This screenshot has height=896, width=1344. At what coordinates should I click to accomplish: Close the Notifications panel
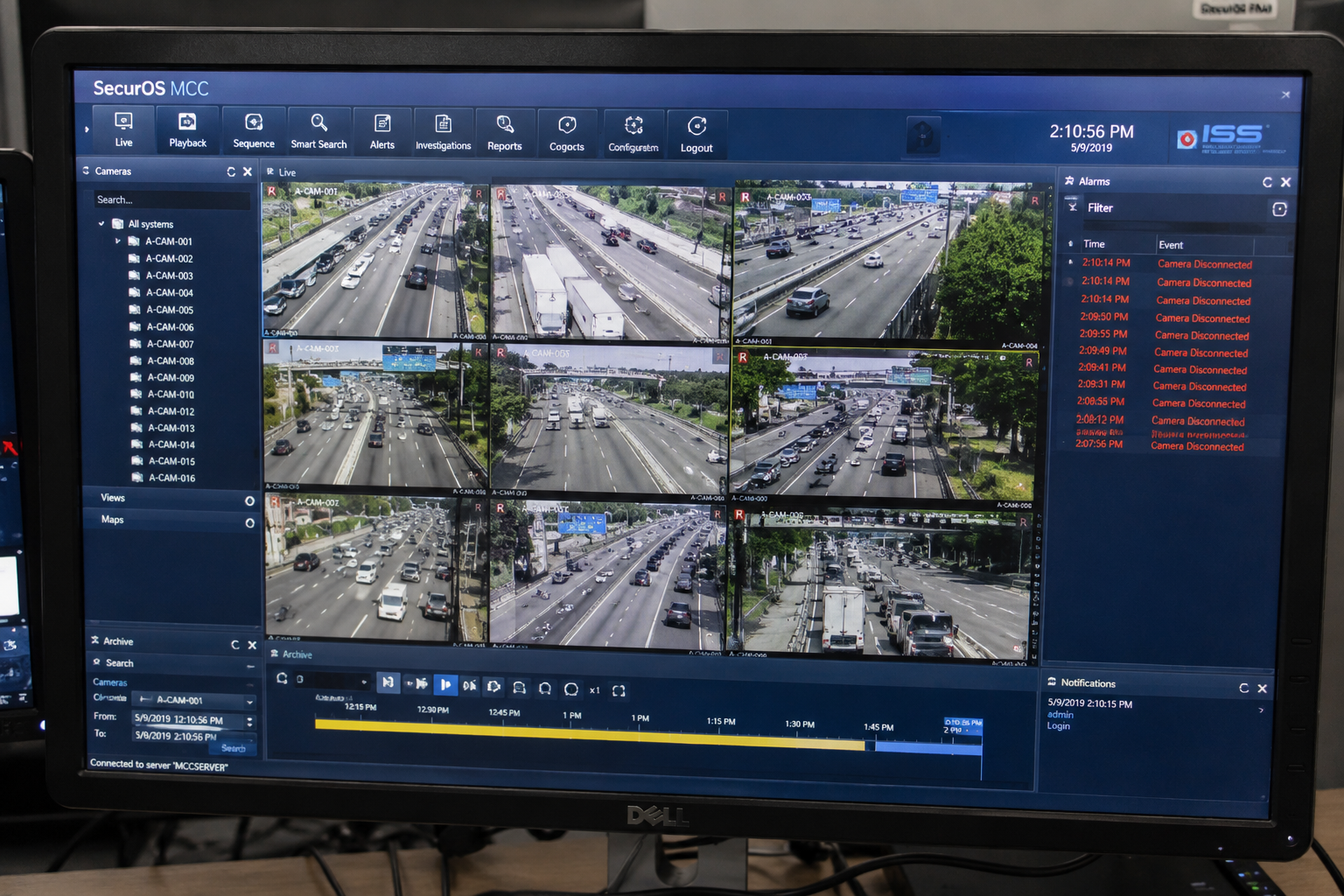[1262, 689]
